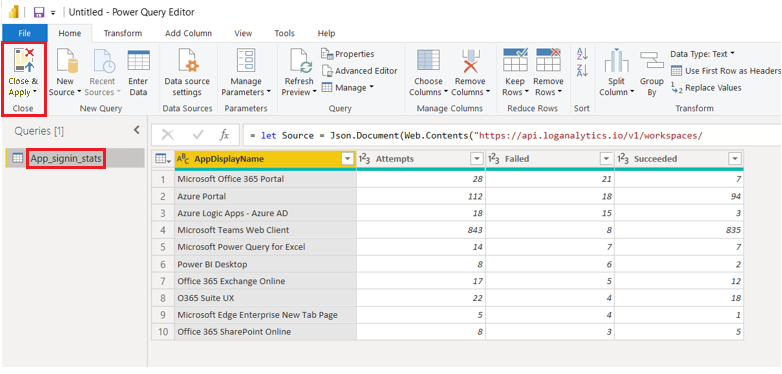Click the Recent Sources icon
This screenshot has height=374, width=782.
[105, 61]
